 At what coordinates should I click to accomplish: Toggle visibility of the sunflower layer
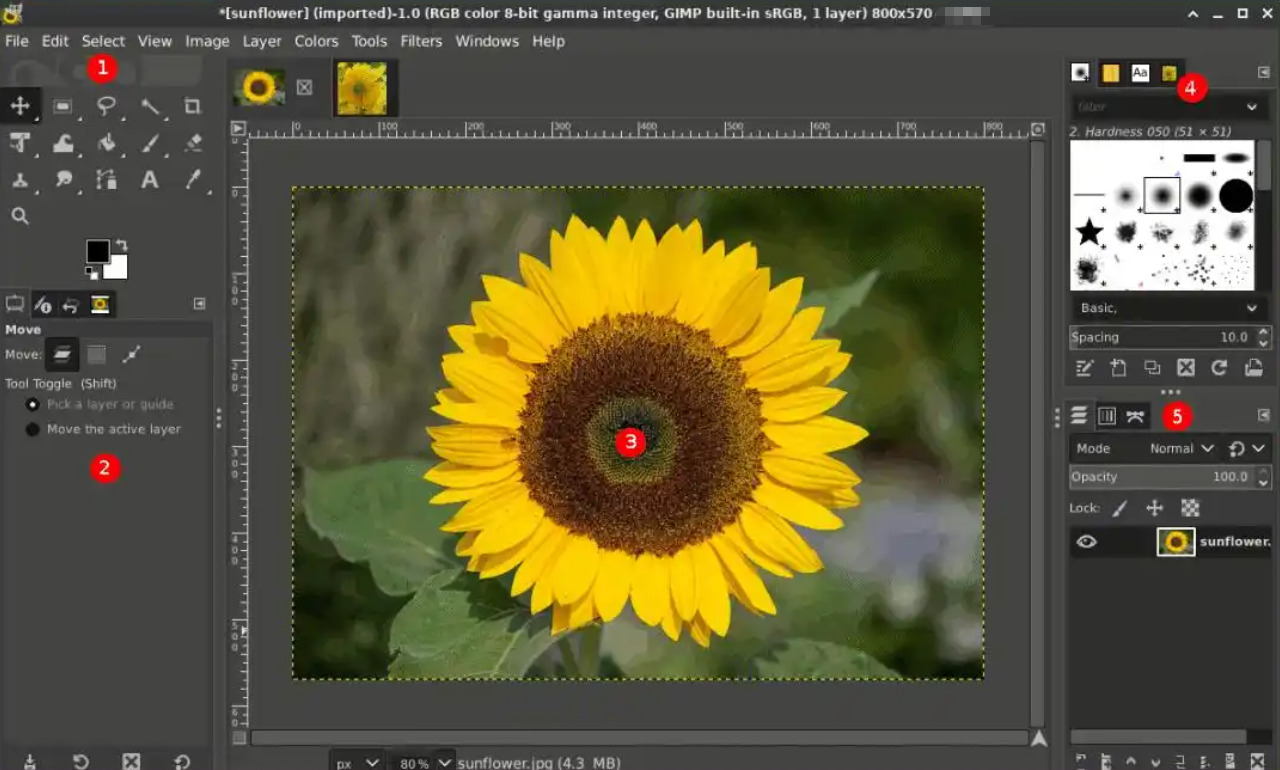pos(1087,542)
